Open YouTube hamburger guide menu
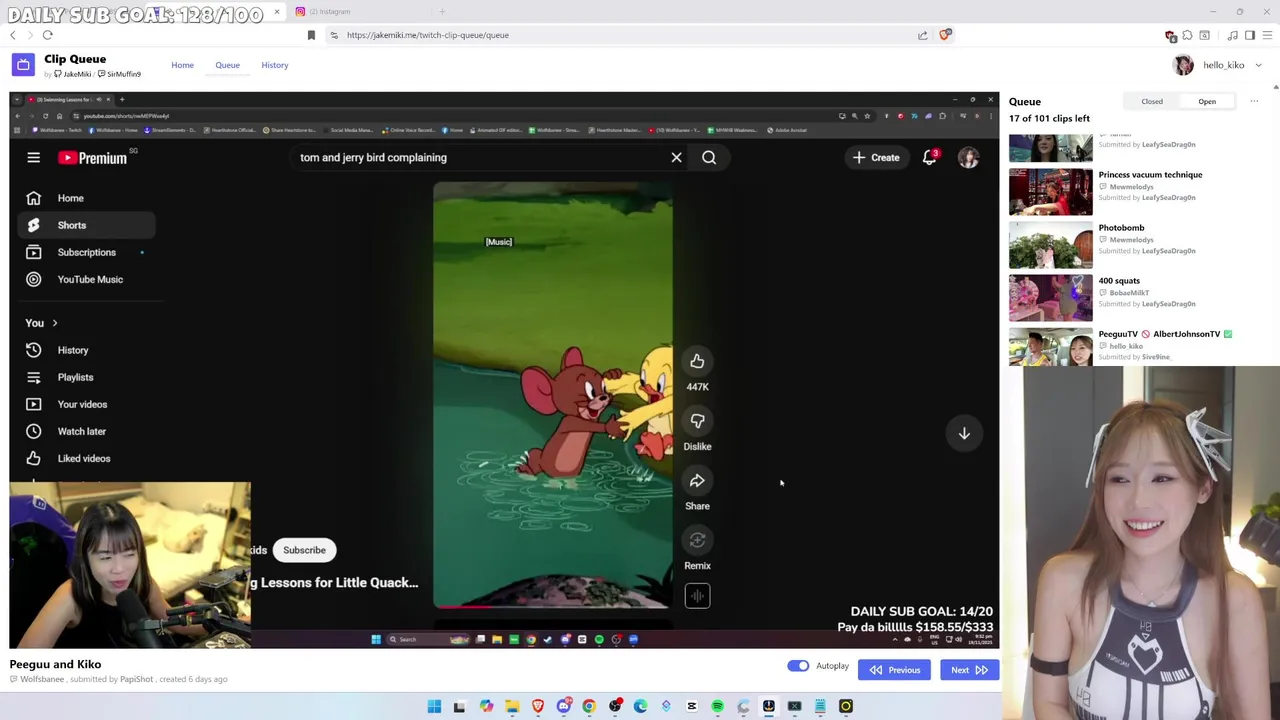This screenshot has width=1280, height=720. point(33,158)
